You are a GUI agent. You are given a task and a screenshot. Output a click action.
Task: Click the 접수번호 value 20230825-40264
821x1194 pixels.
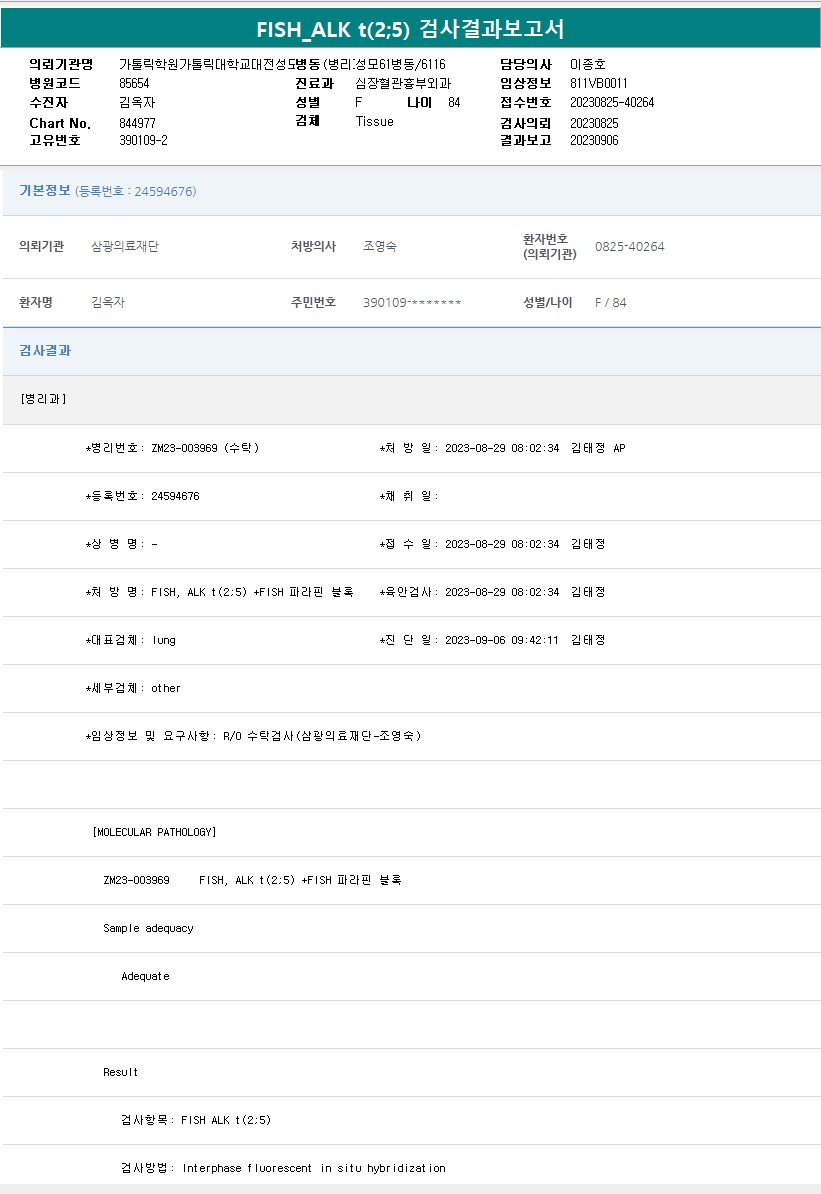coord(612,103)
